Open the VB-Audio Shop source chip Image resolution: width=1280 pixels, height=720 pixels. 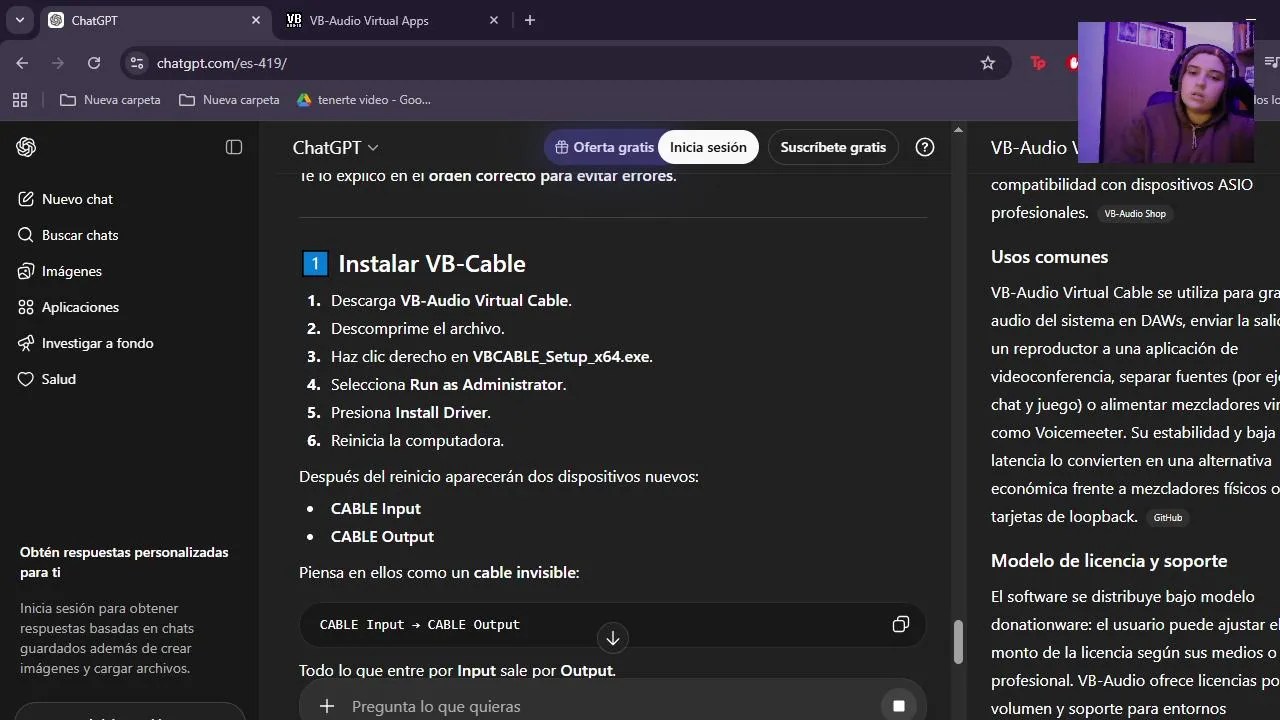(1134, 213)
